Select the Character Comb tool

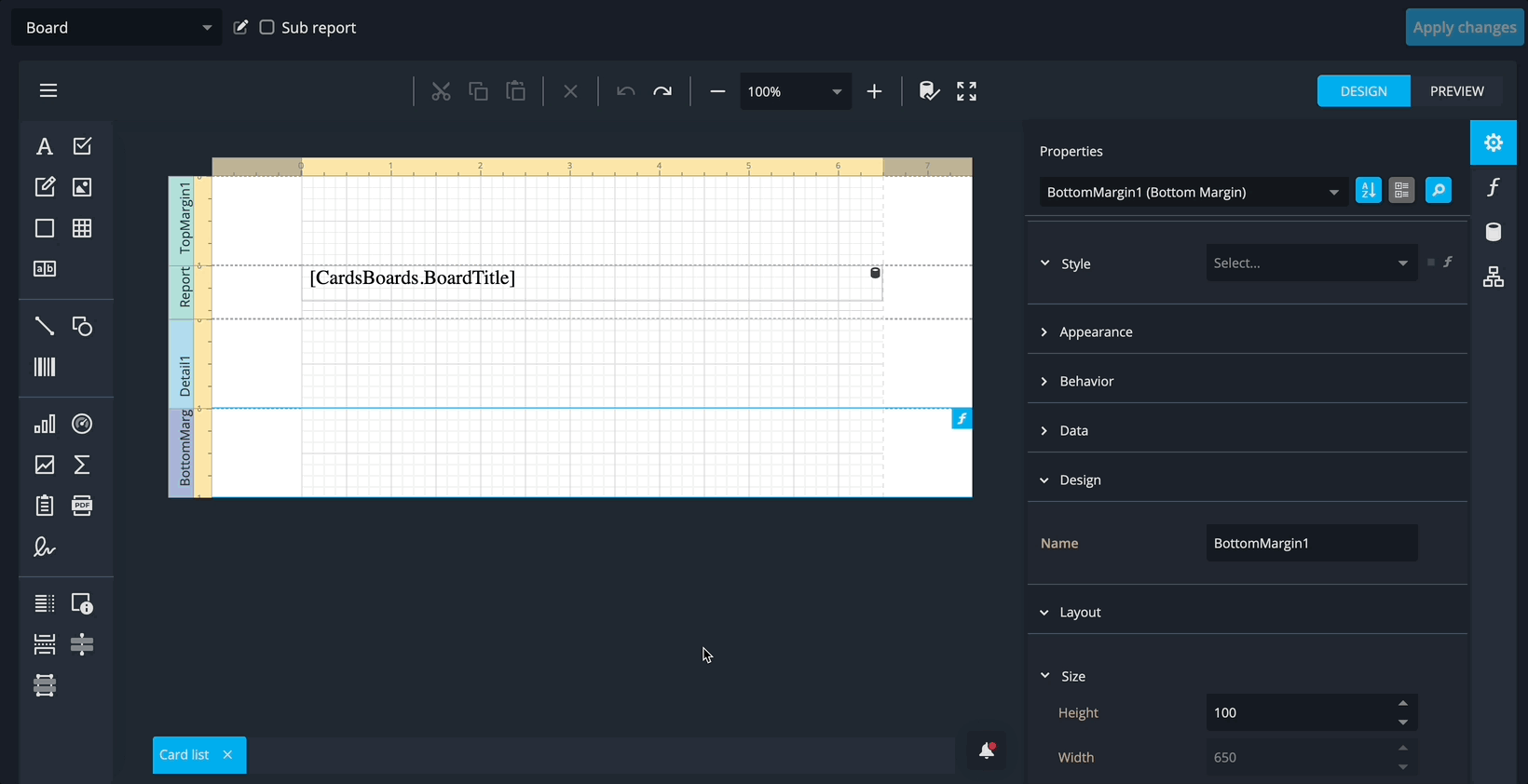(x=44, y=269)
